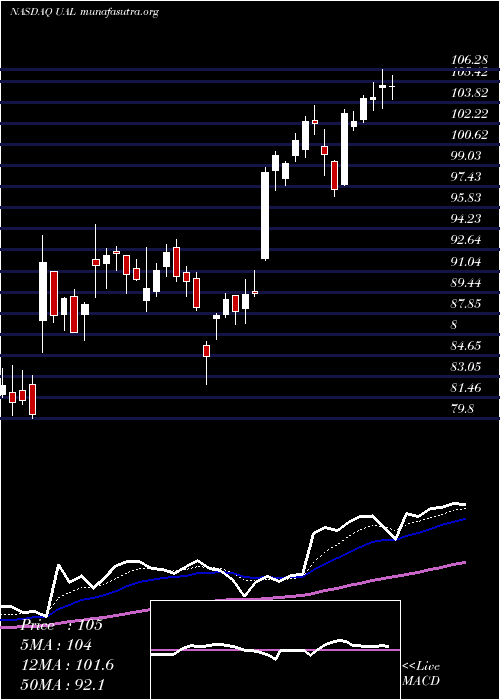Select the 99.03 price axis label
Screen dimensions: 500x700
pos(466,156)
